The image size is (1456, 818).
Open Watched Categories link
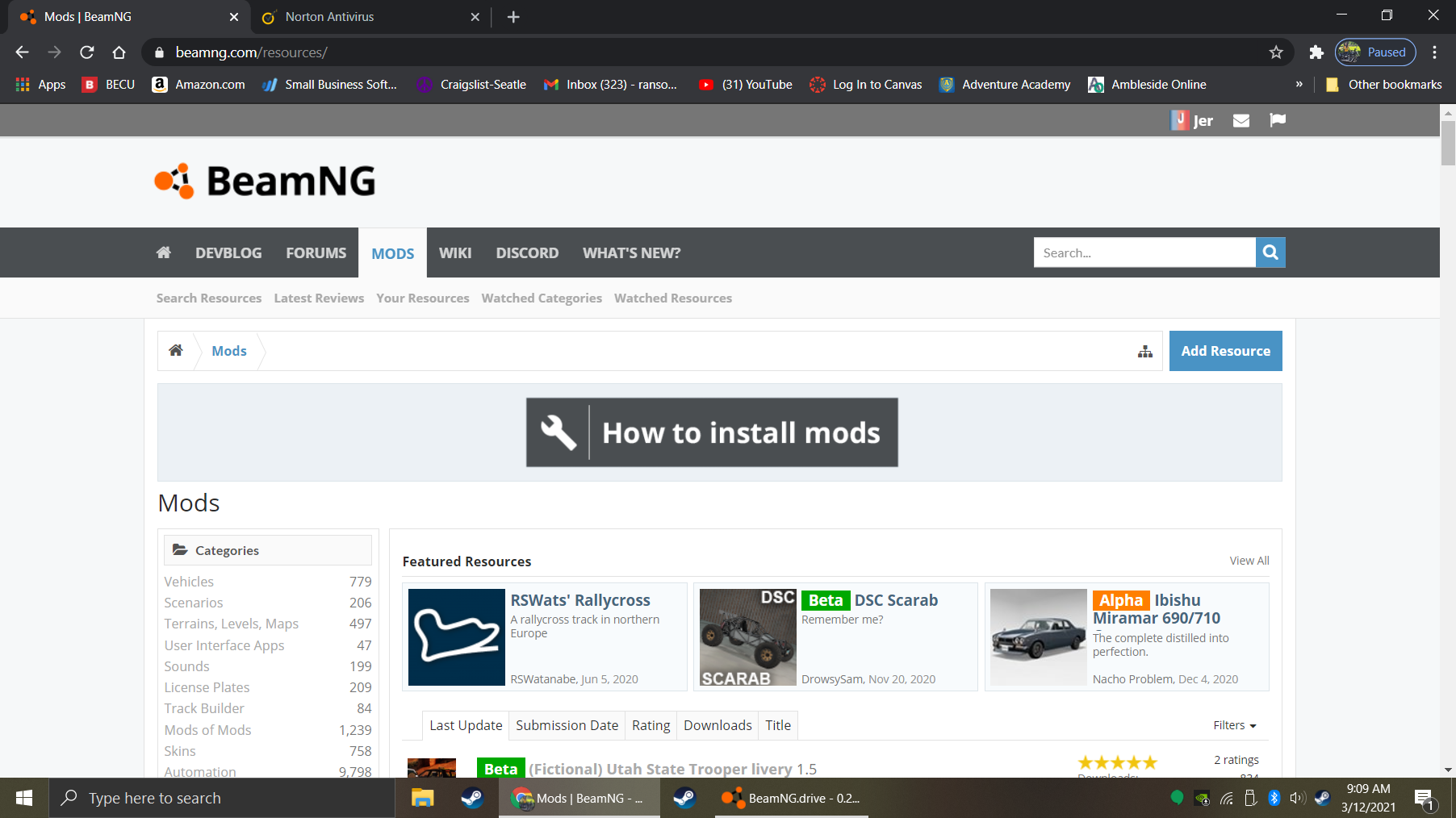tap(542, 298)
